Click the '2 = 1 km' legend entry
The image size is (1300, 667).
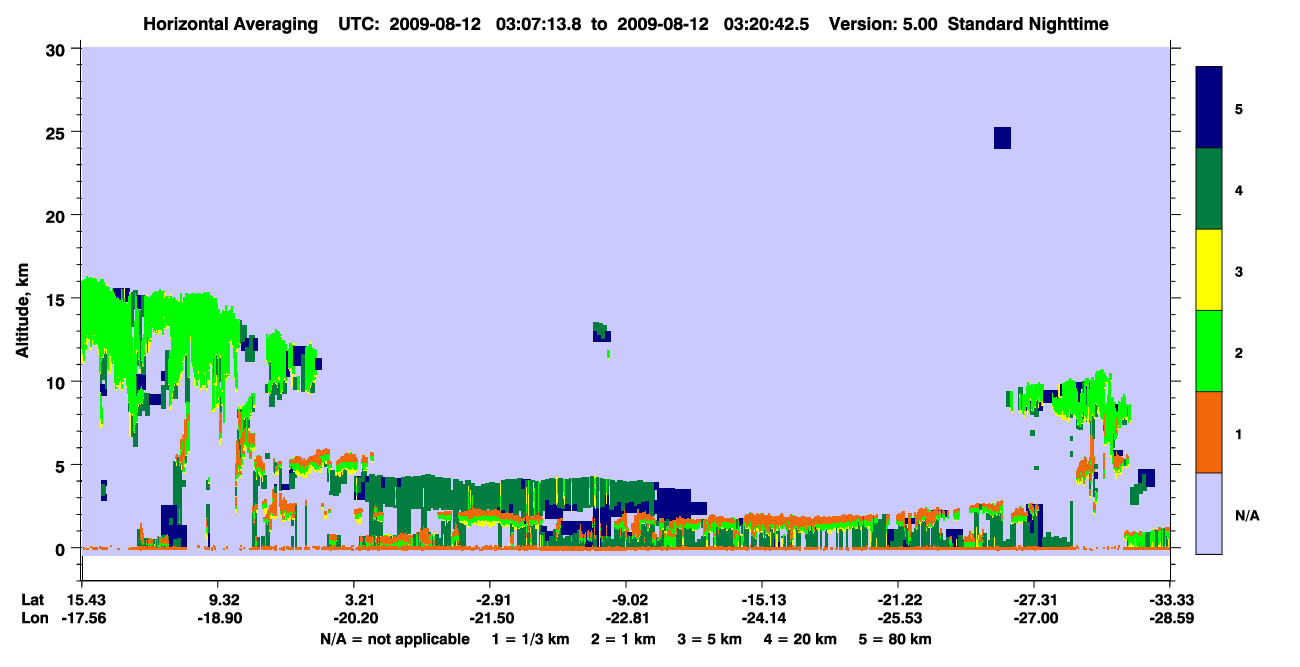[x=624, y=639]
